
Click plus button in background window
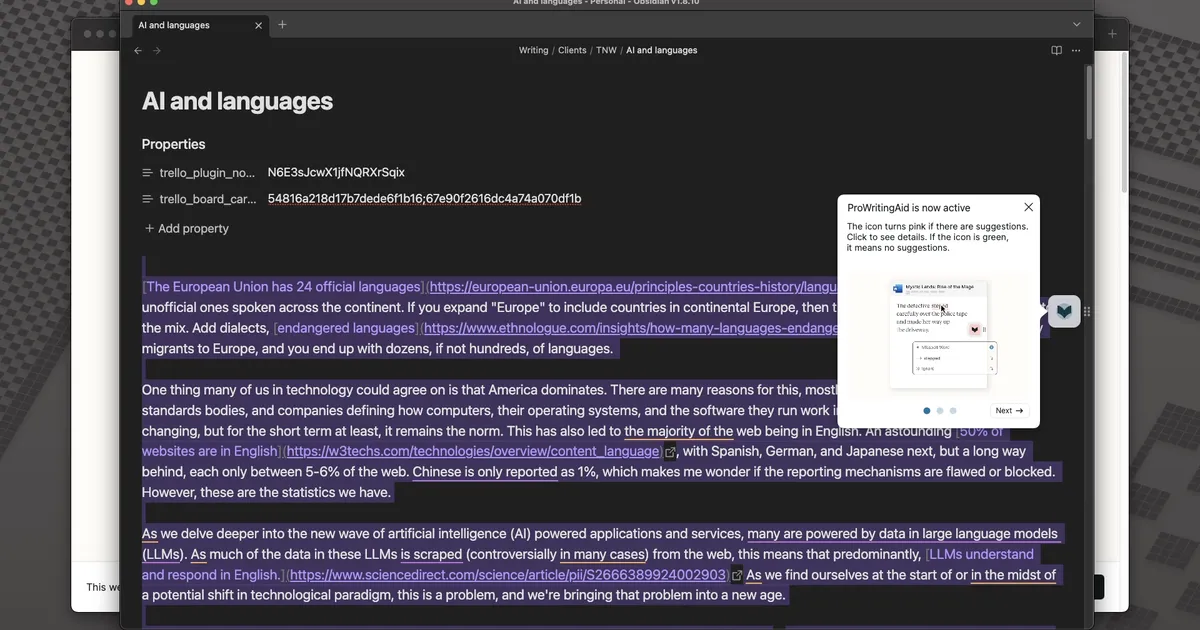pos(1112,34)
